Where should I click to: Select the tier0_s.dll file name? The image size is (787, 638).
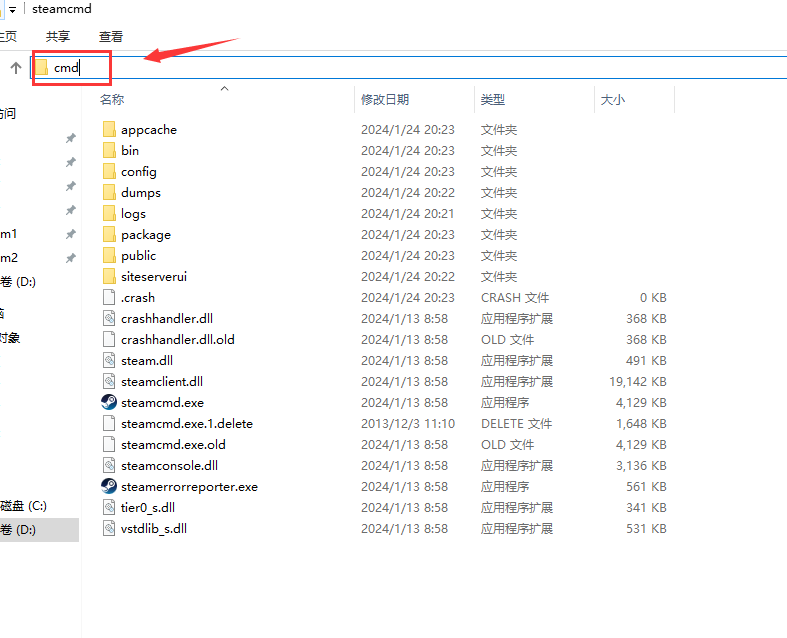(148, 507)
